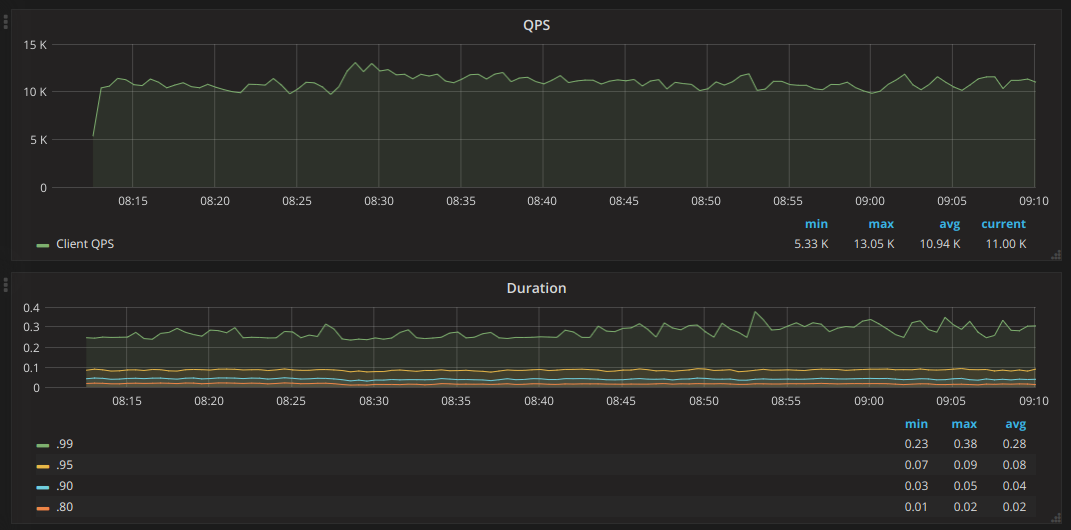Open the color picker for Client QPS swatch
1071x530 pixels.
pyautogui.click(x=43, y=245)
